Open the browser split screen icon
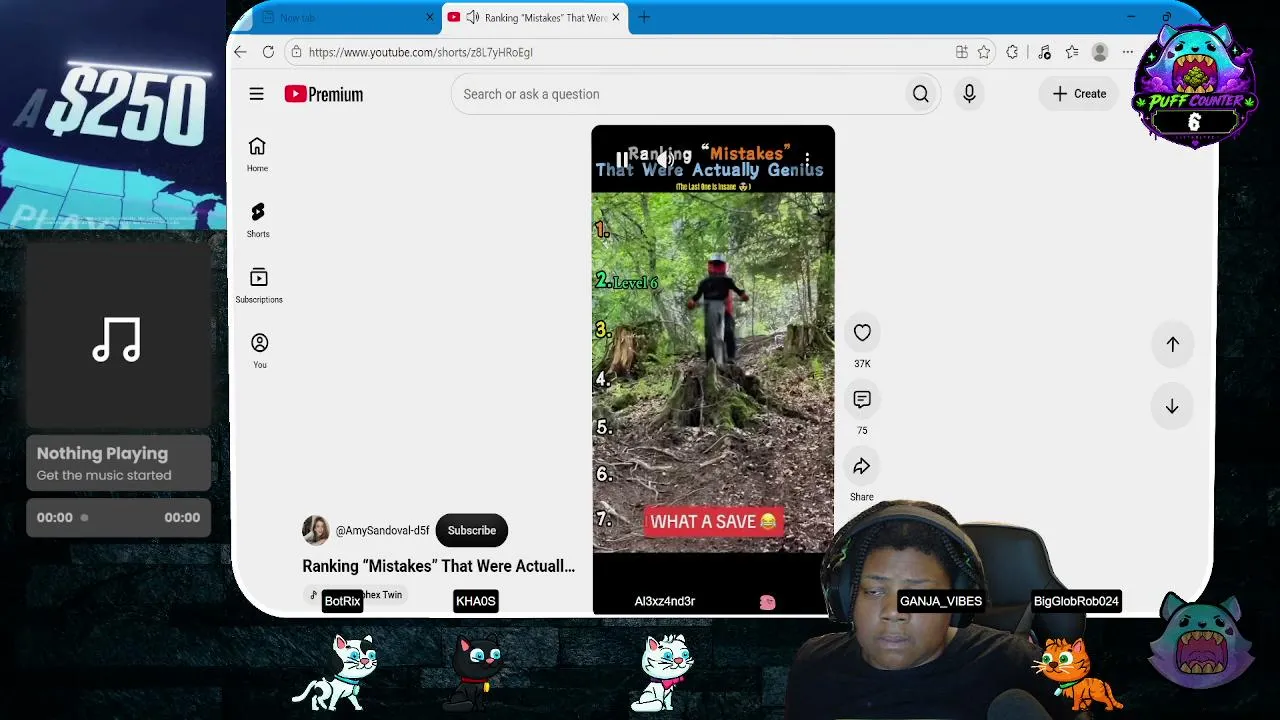 coord(961,52)
